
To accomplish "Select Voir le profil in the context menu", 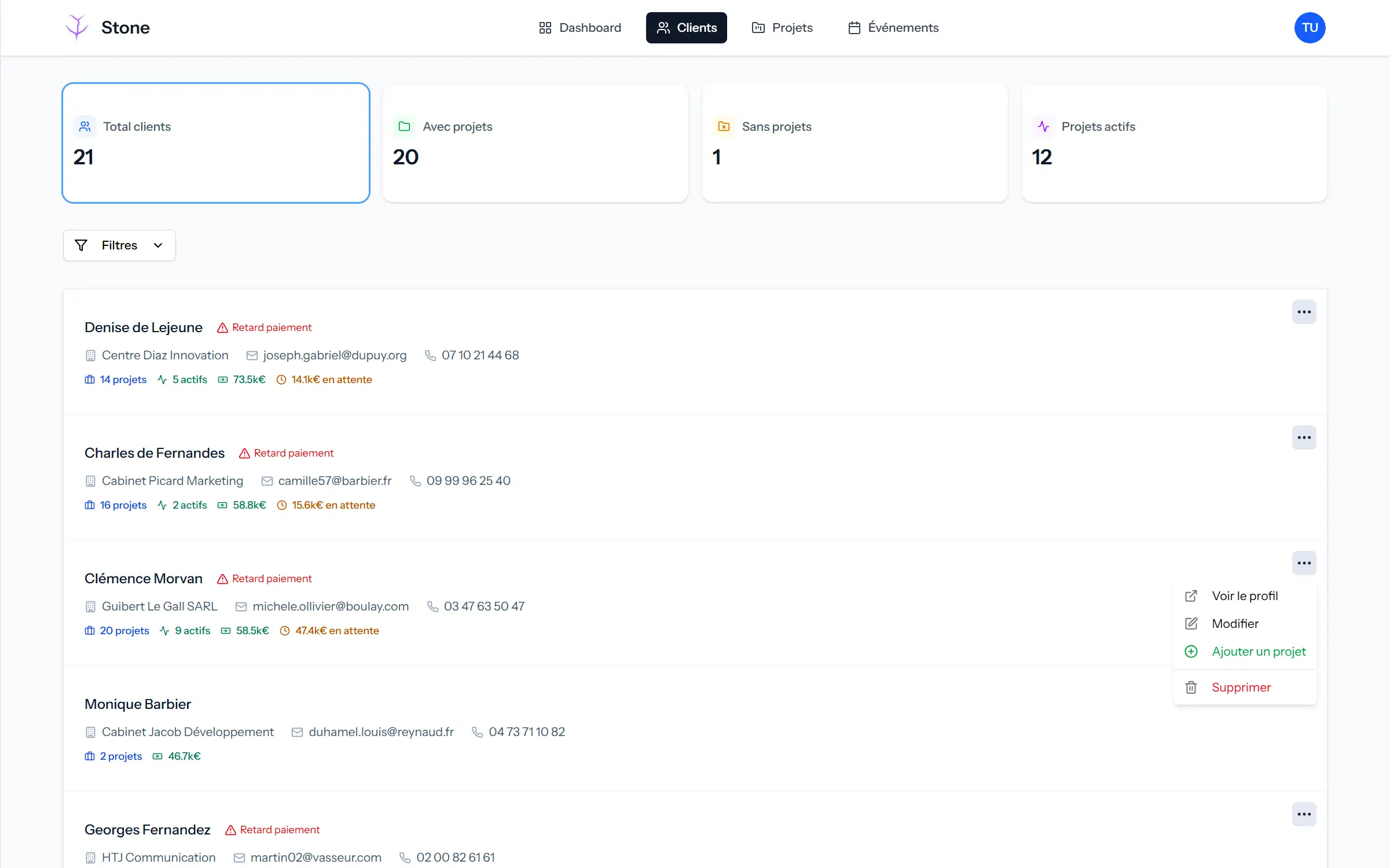I will pyautogui.click(x=1245, y=595).
